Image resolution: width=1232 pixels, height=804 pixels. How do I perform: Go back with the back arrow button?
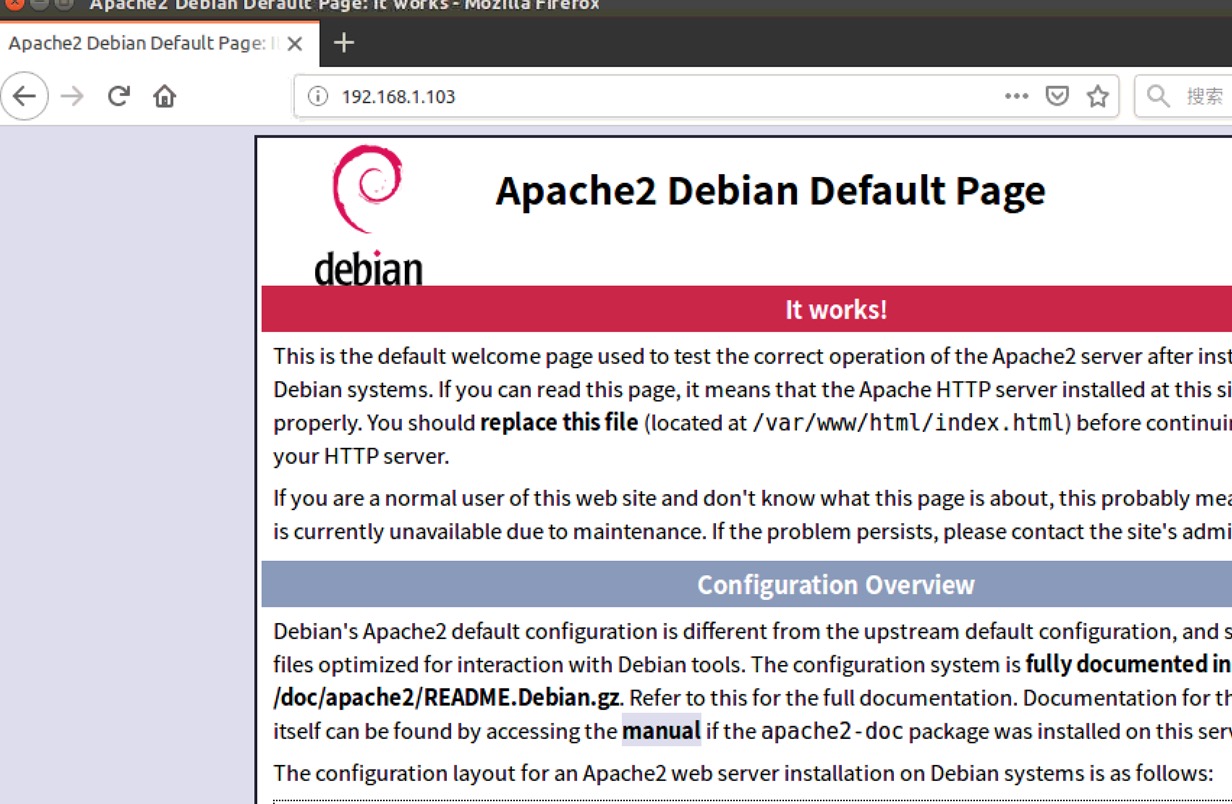(24, 96)
